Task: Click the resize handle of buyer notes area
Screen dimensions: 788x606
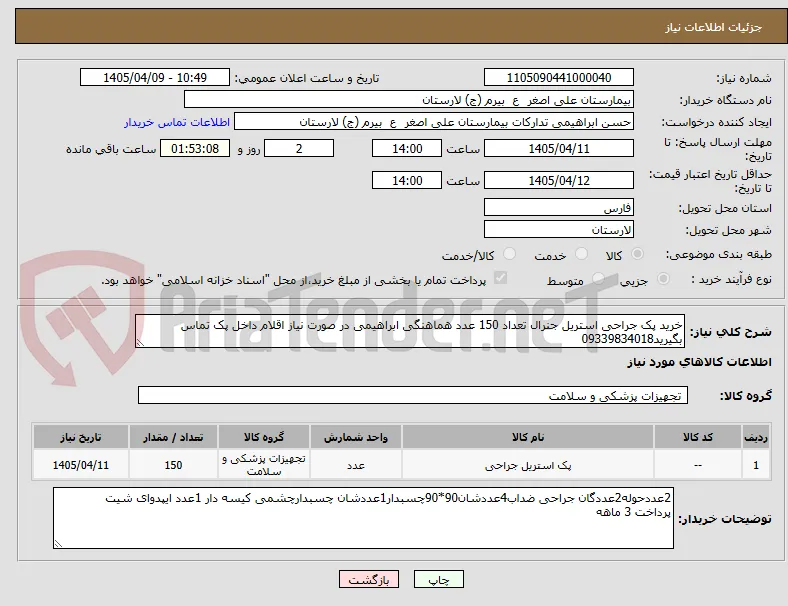Action: (x=58, y=544)
